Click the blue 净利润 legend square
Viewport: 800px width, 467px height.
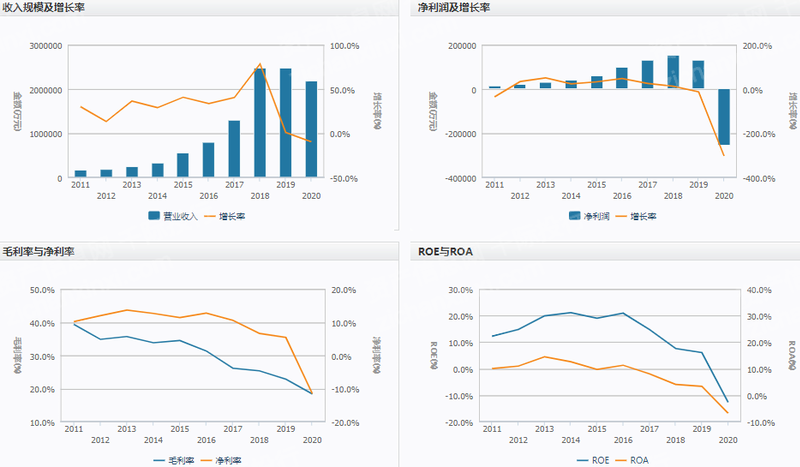[x=574, y=215]
